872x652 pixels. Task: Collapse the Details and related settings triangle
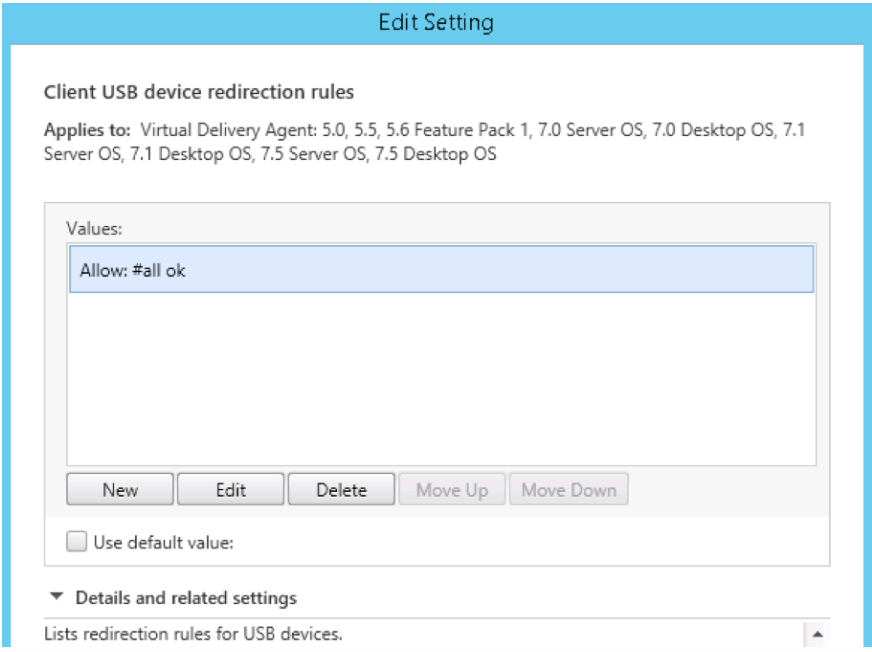coord(56,598)
